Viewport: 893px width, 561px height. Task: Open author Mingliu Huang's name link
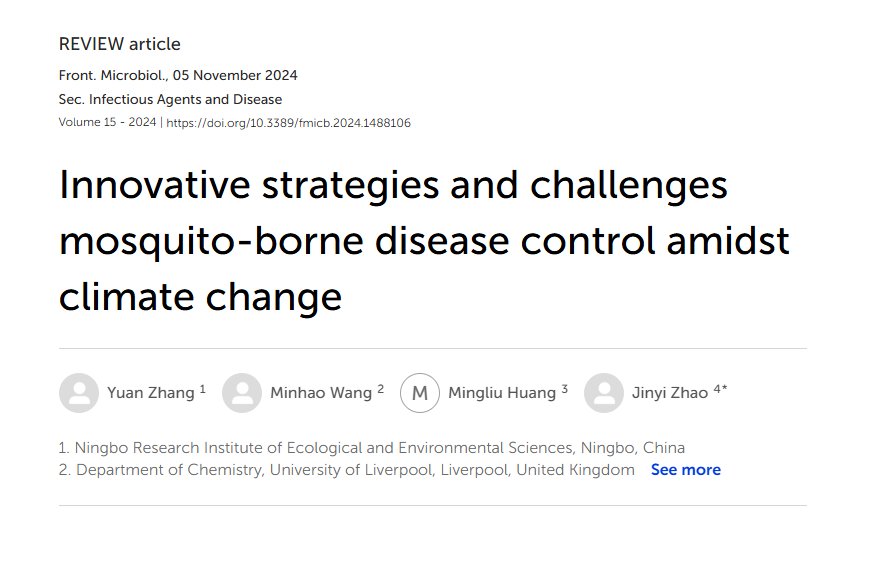(x=501, y=393)
